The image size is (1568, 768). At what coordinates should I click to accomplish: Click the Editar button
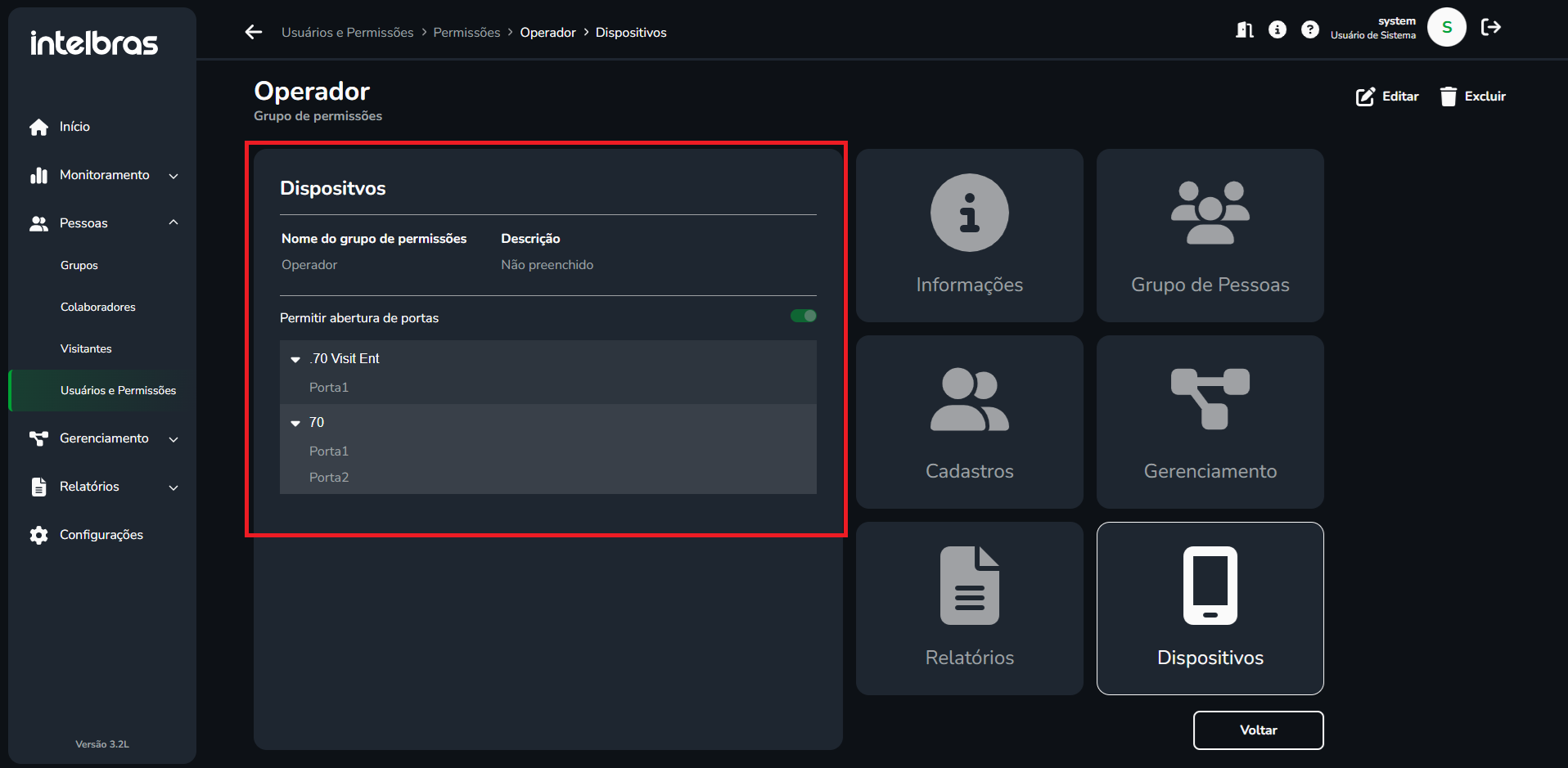[1387, 97]
